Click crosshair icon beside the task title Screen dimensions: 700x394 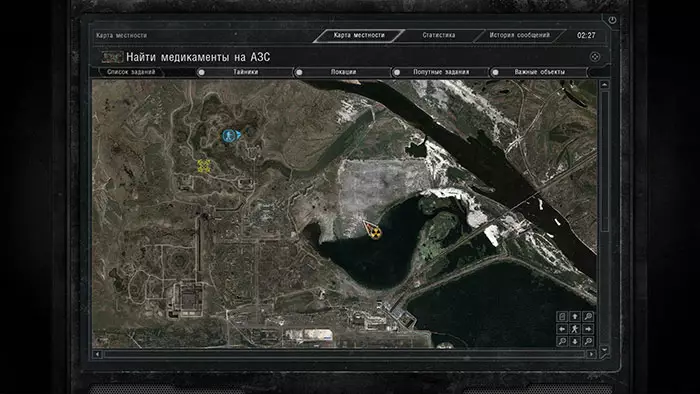tap(595, 57)
